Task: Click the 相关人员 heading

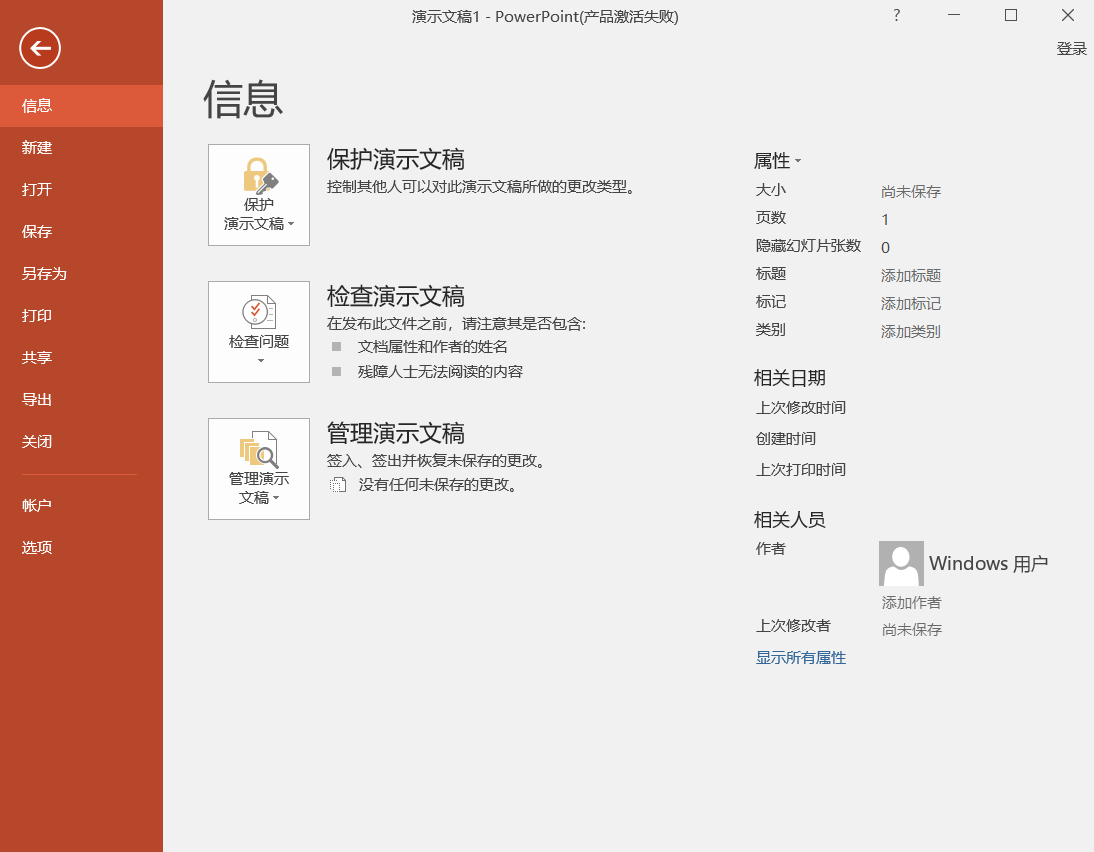Action: [790, 520]
